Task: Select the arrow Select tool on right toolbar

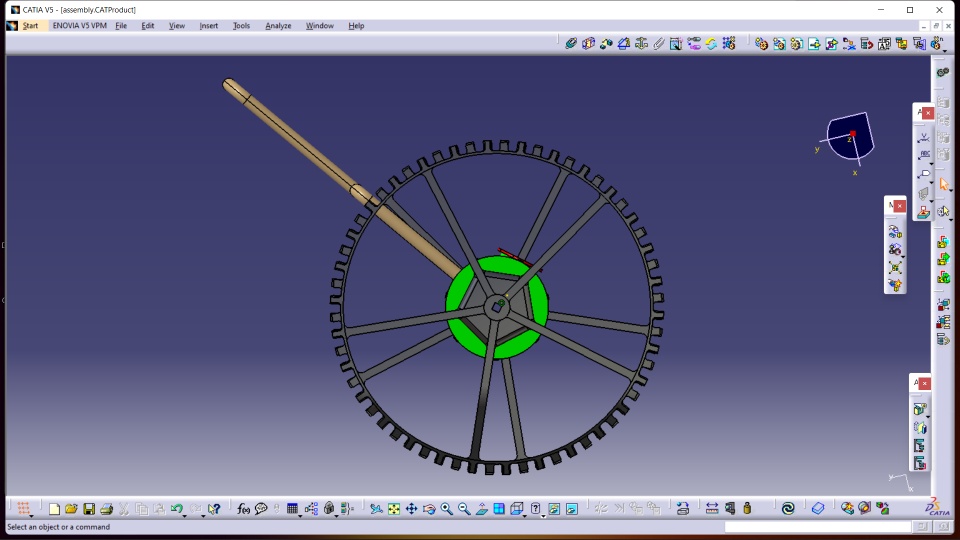Action: (x=943, y=185)
